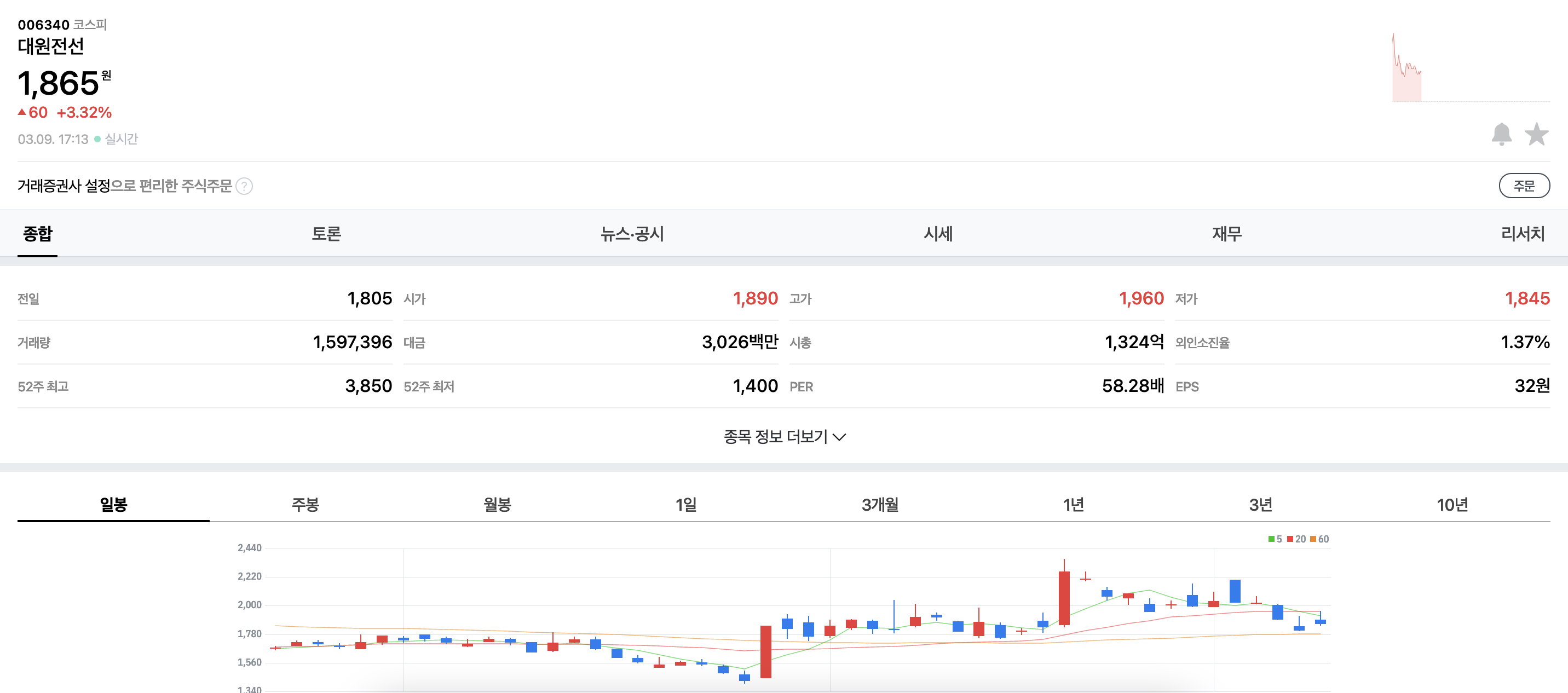Open the 리서치 tab
This screenshot has height=693, width=1568.
pos(1523,234)
